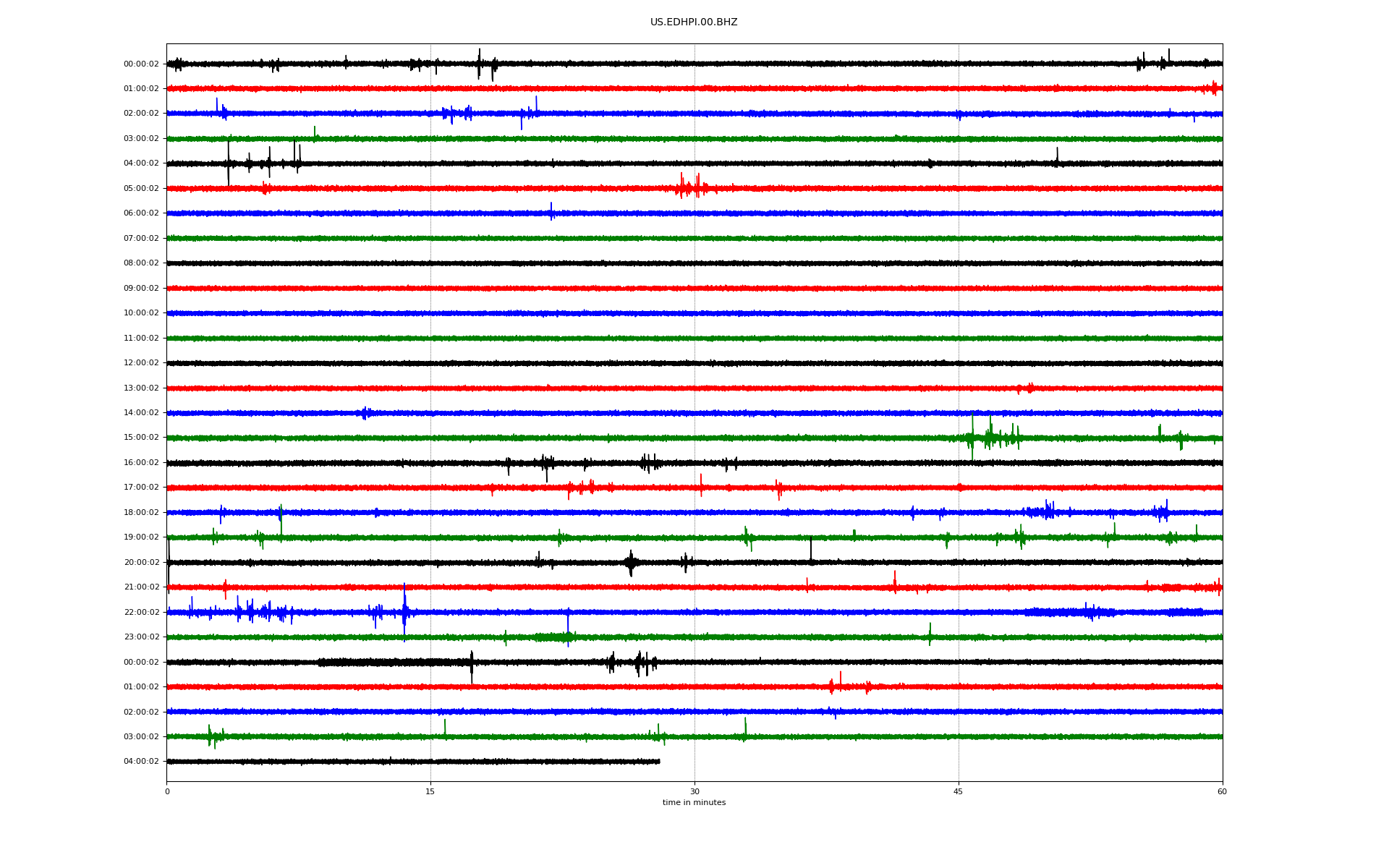Click the 14:00:02 time label
Viewport: 1389px width, 868px height.
point(141,413)
